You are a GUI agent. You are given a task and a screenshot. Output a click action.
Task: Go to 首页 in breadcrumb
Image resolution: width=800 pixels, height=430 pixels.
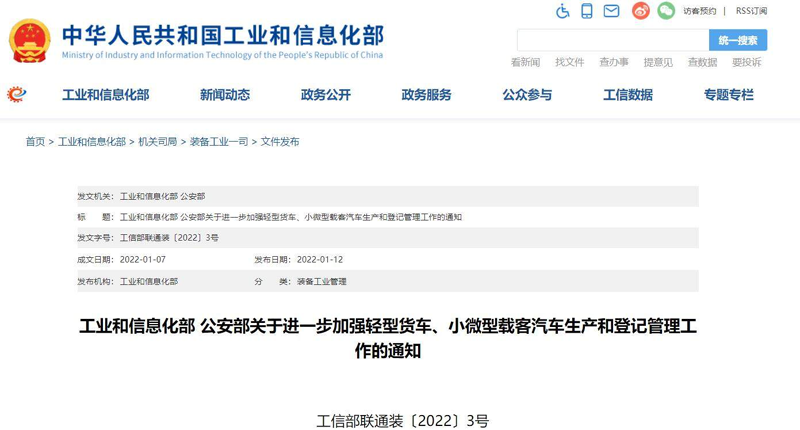pyautogui.click(x=35, y=142)
